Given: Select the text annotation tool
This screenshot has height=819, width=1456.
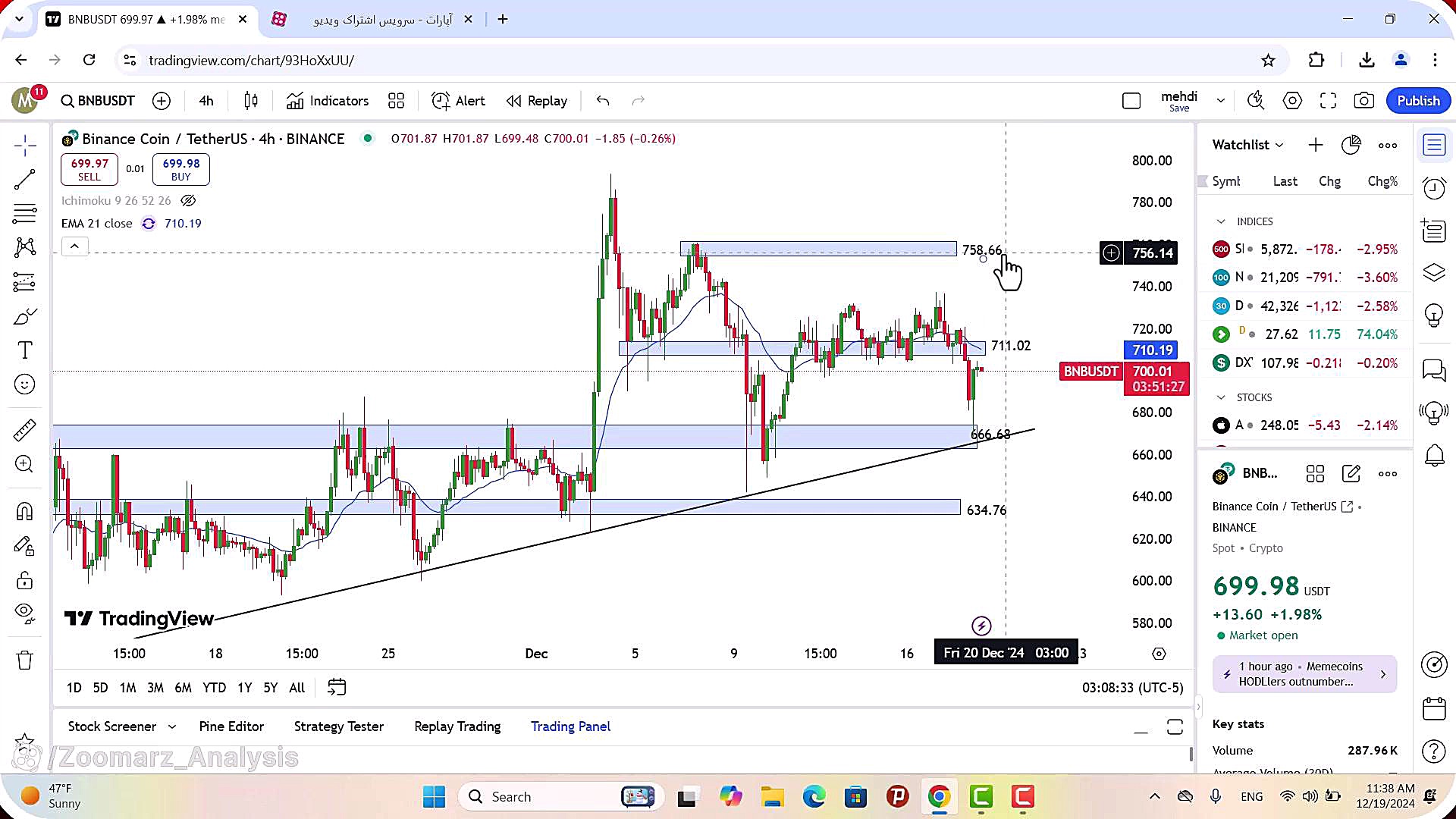Looking at the screenshot, I should [x=24, y=350].
